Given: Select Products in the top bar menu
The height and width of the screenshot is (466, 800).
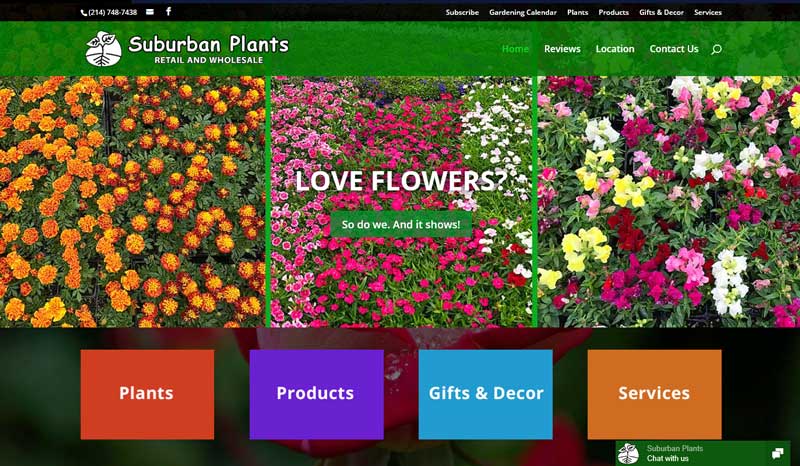Looking at the screenshot, I should (614, 12).
